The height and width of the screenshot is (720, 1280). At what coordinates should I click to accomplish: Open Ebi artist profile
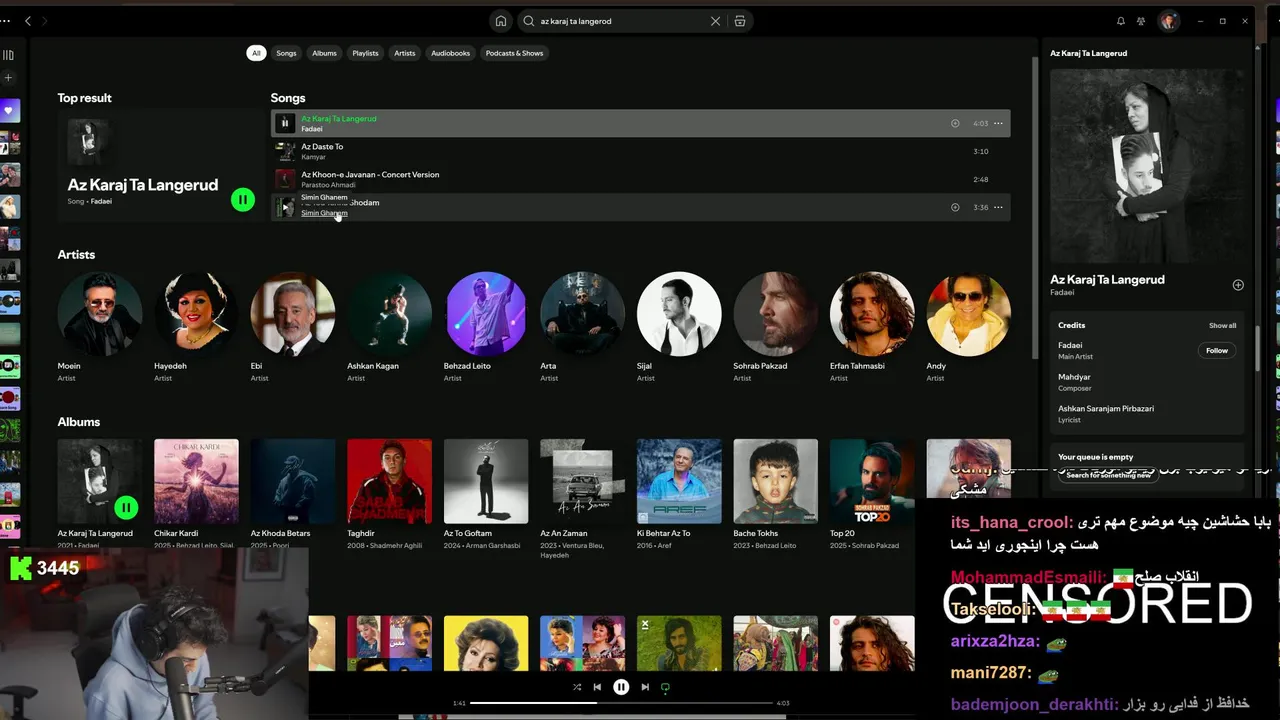pyautogui.click(x=292, y=314)
